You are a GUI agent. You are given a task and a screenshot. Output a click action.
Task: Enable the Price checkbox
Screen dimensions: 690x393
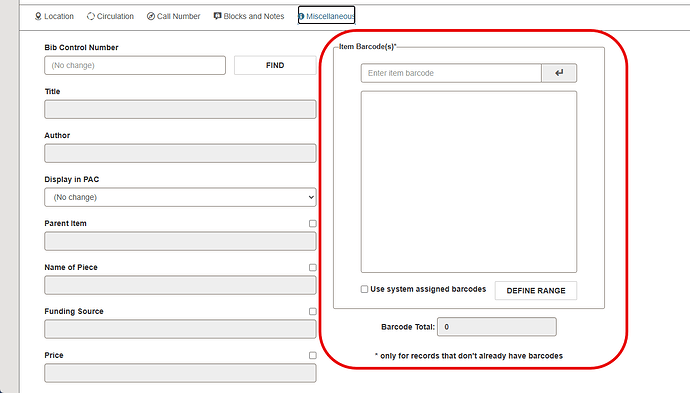click(x=312, y=356)
